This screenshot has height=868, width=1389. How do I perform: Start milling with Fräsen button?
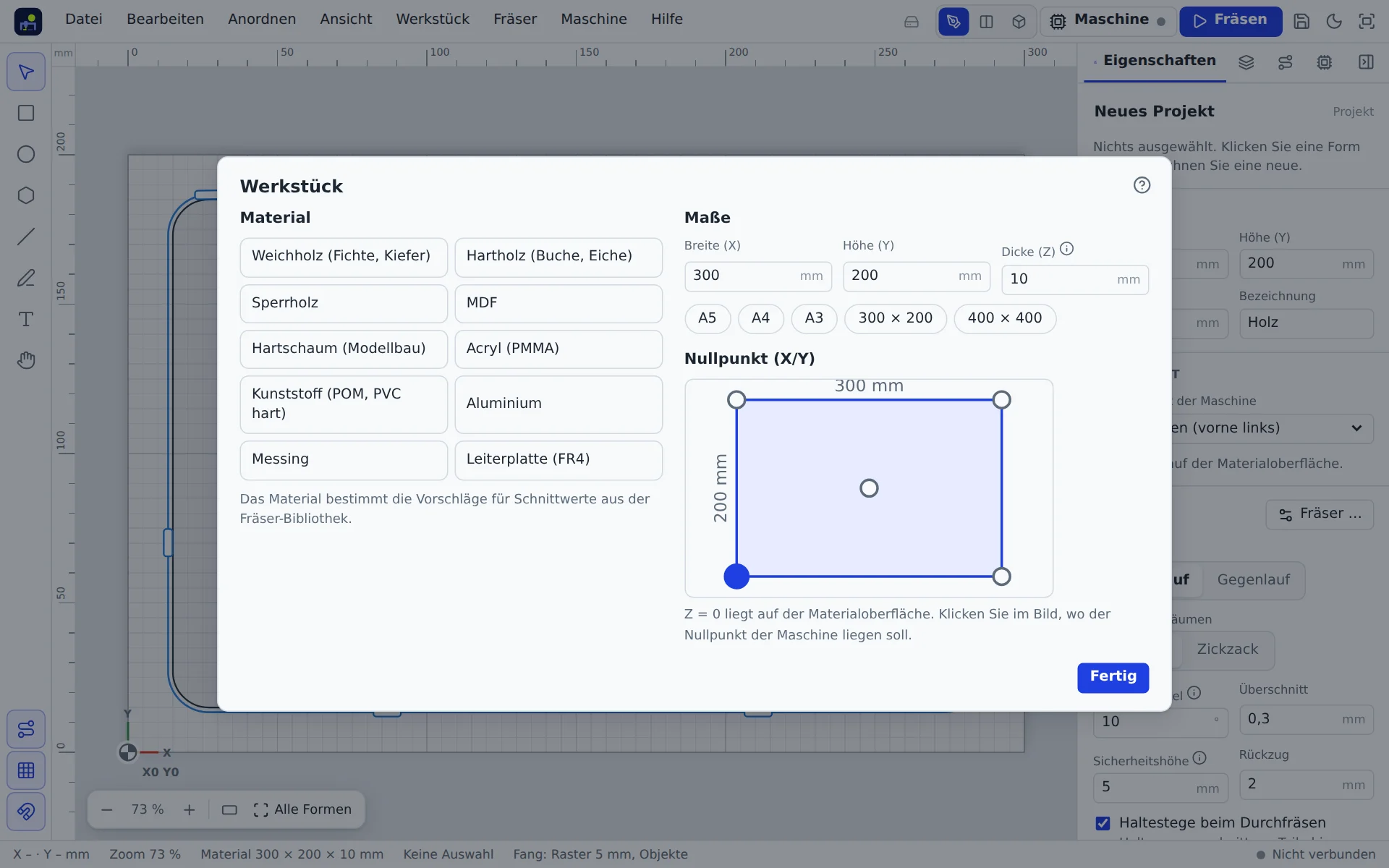1231,22
